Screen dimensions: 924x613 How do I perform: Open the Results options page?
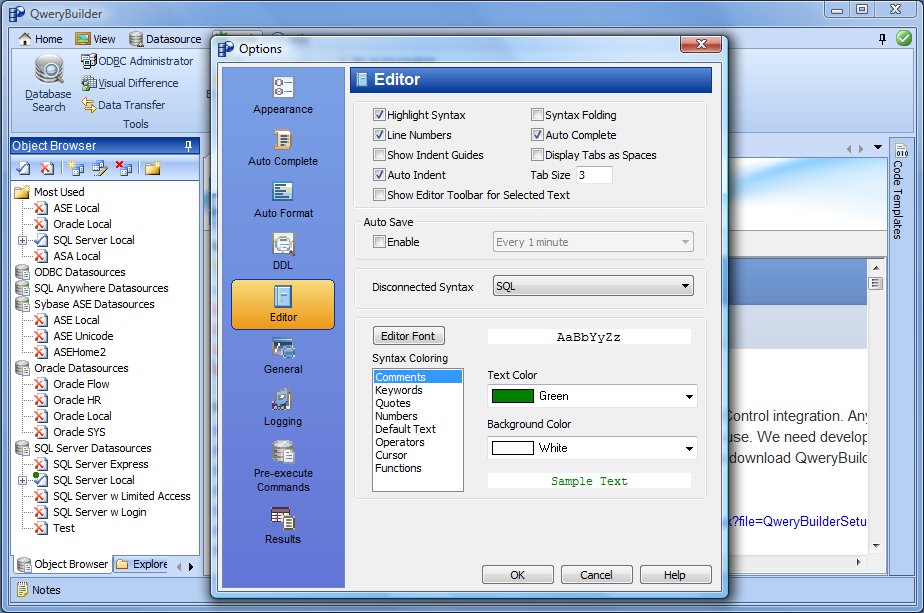click(x=283, y=526)
